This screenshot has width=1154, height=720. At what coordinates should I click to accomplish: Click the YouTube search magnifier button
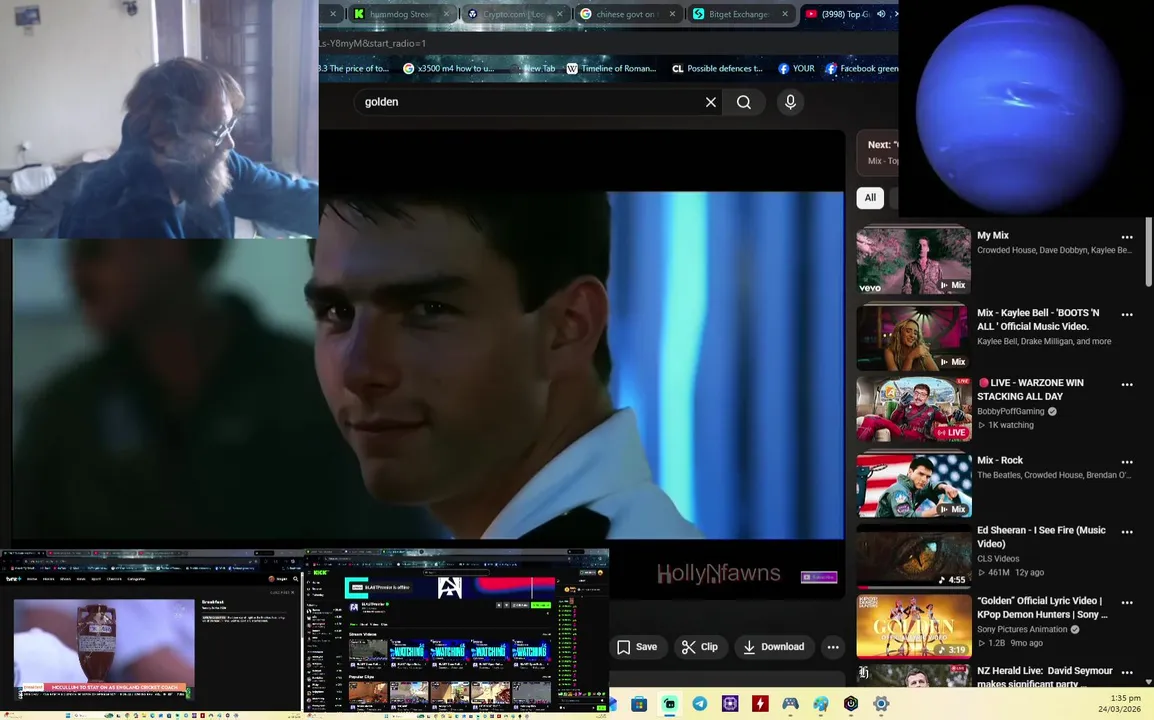pos(744,102)
